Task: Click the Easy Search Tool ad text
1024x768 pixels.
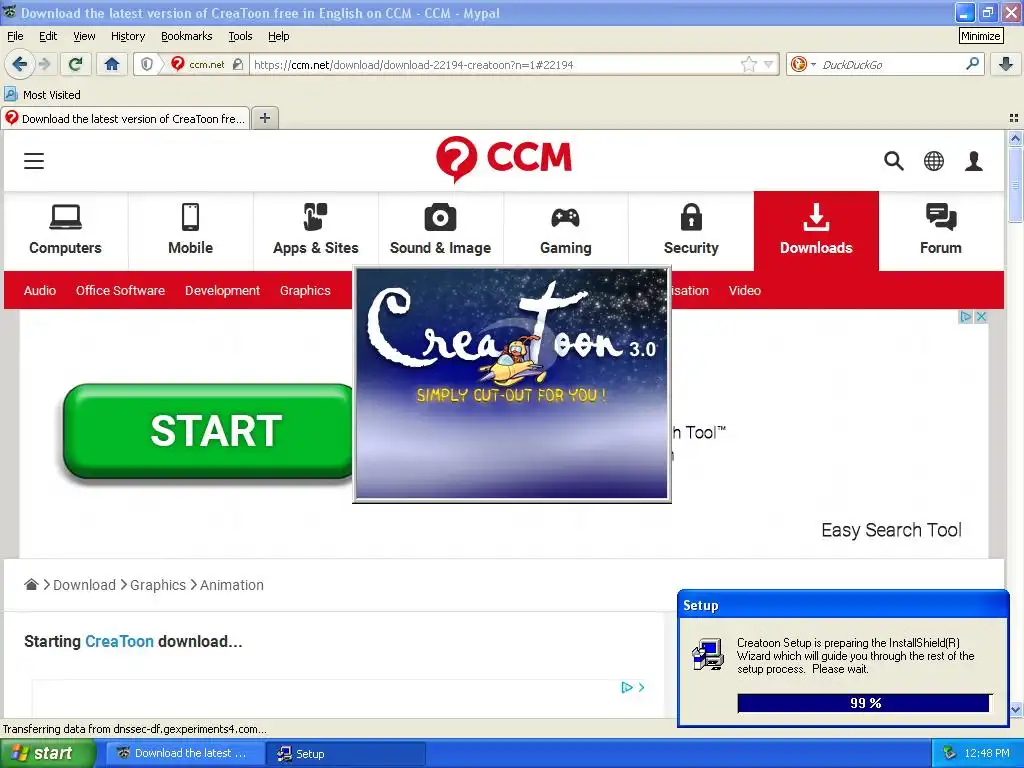Action: (891, 530)
